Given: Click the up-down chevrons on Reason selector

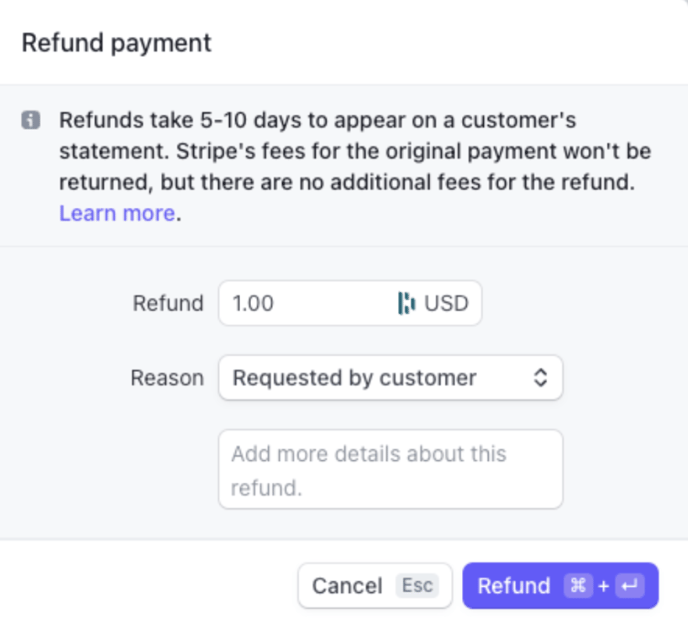Looking at the screenshot, I should click(x=540, y=378).
